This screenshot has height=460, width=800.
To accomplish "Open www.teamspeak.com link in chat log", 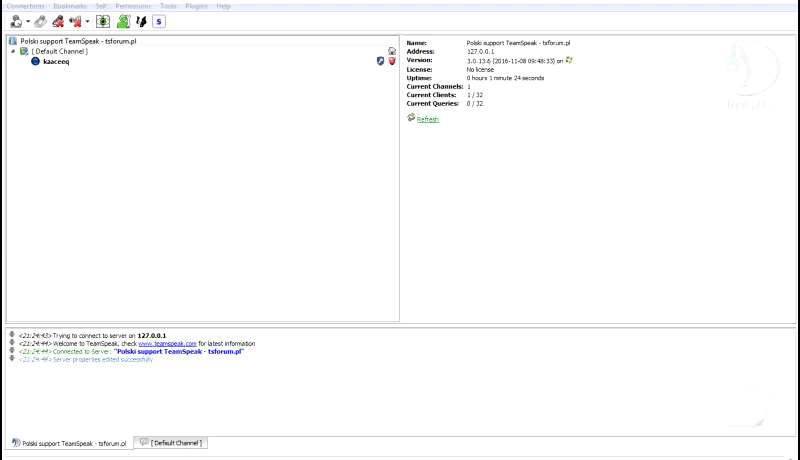I will (x=167, y=344).
